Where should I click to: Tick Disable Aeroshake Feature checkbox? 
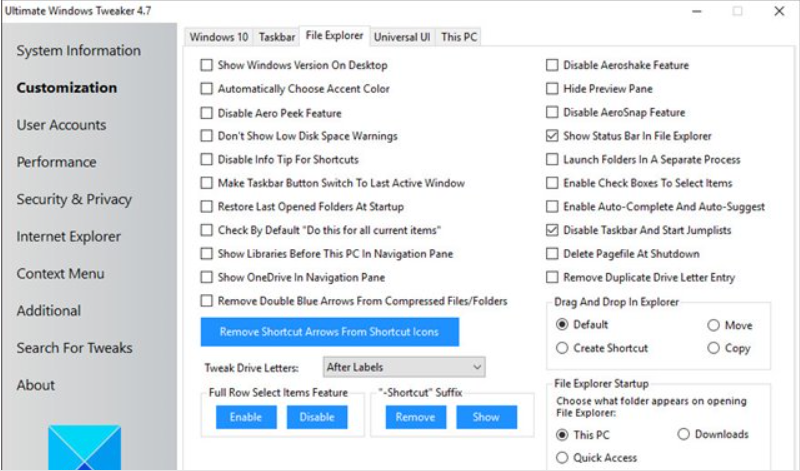(x=552, y=65)
